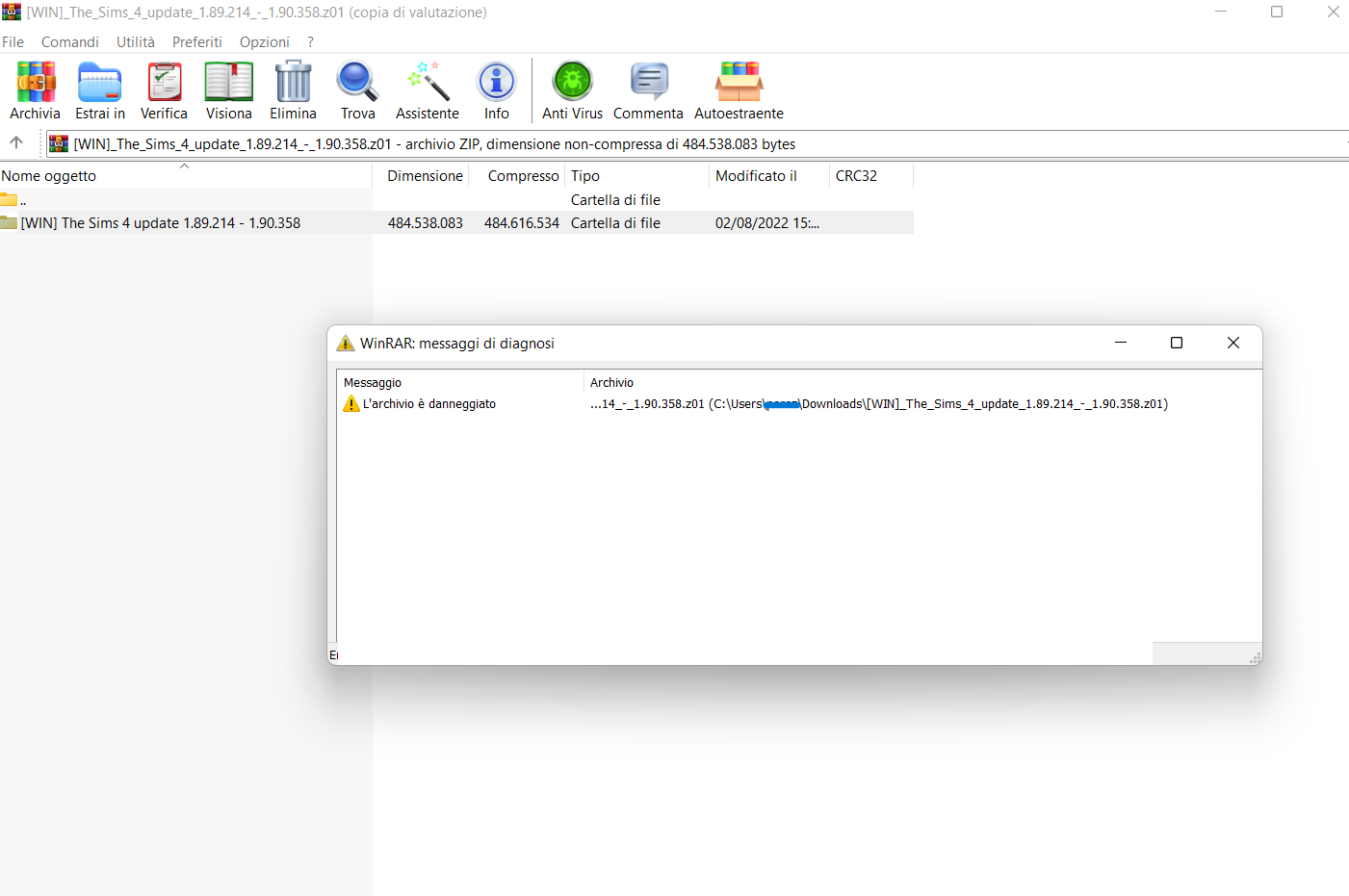
Task: Run the Anti Virus scan icon
Action: coord(573,83)
